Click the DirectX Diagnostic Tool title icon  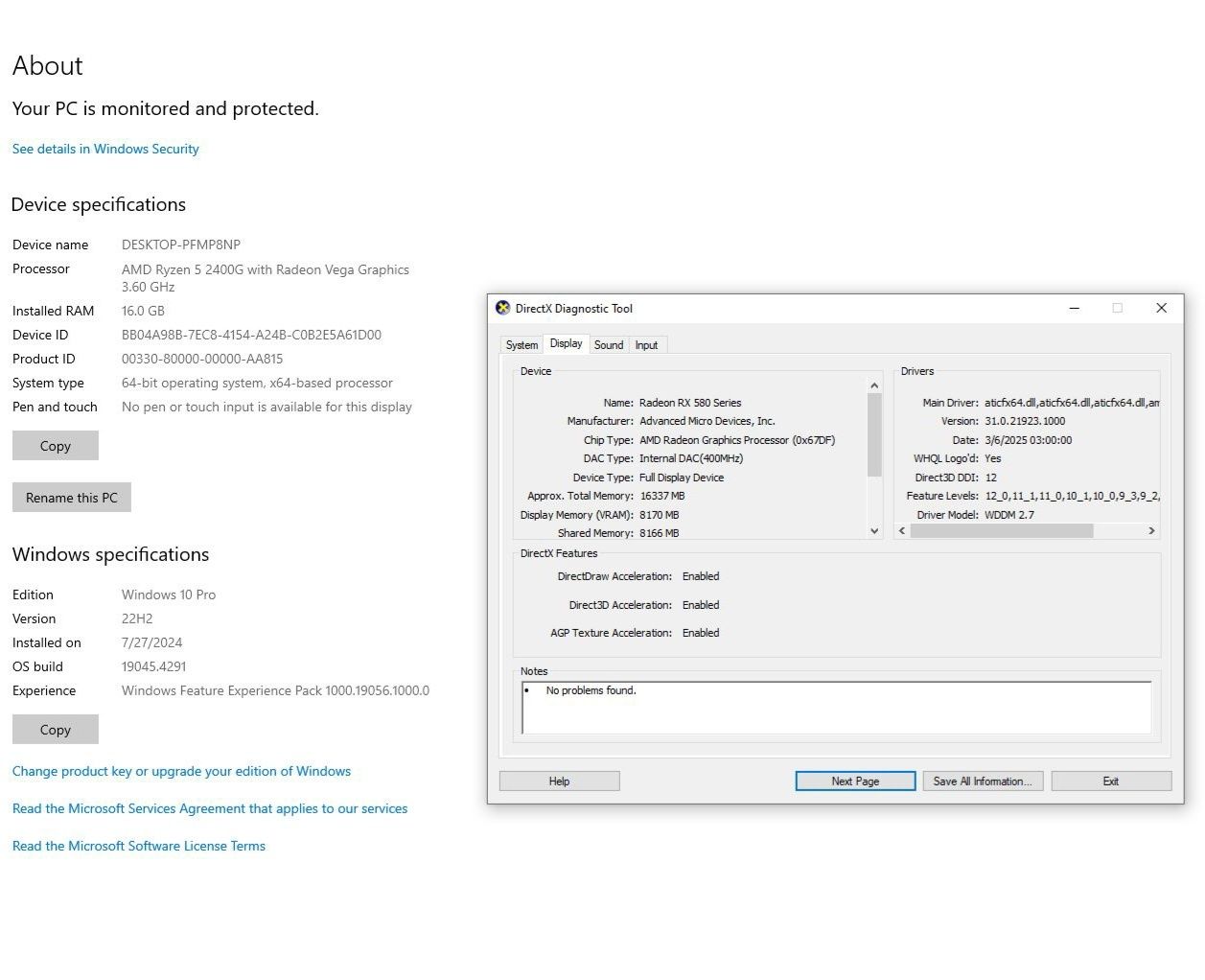[502, 308]
